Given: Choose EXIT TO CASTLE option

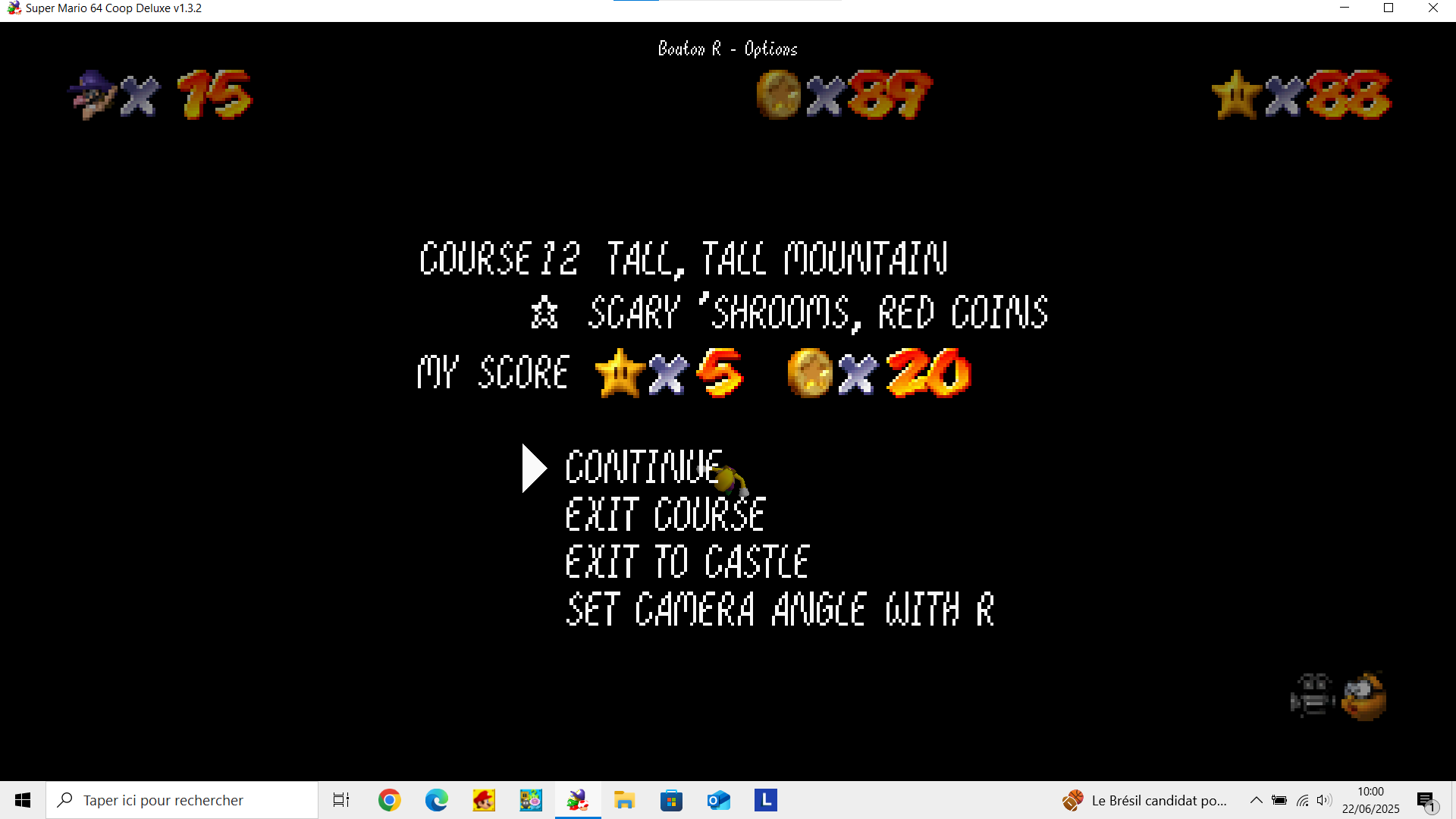Looking at the screenshot, I should [687, 562].
